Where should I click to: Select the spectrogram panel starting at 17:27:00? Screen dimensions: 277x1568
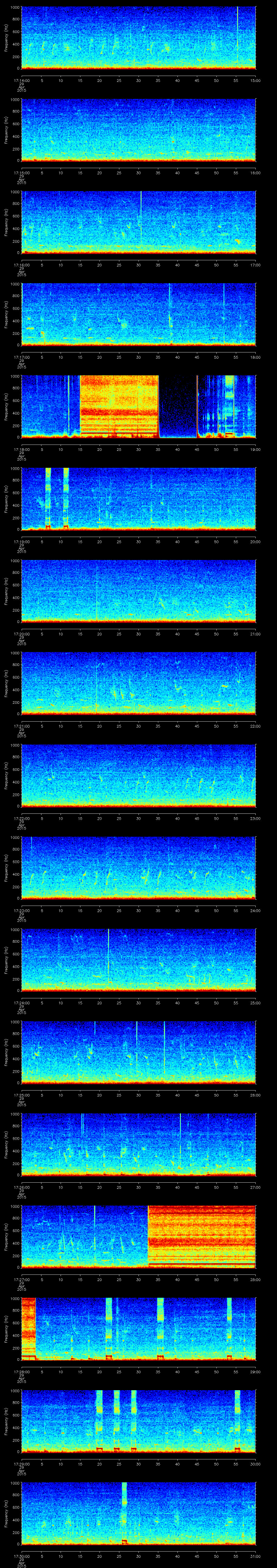click(139, 1237)
